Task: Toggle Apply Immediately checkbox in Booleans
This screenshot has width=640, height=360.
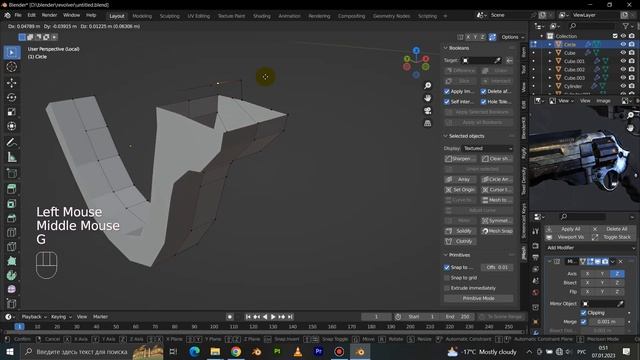Action: pos(447,91)
